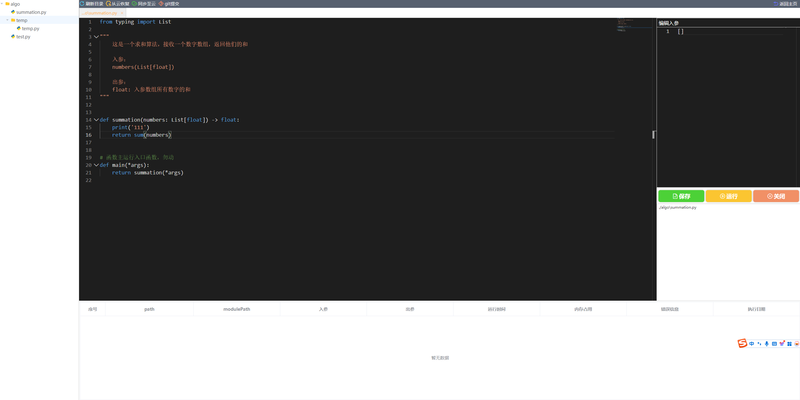
Task: Click line 1 from typing import List
Action: [x=136, y=22]
